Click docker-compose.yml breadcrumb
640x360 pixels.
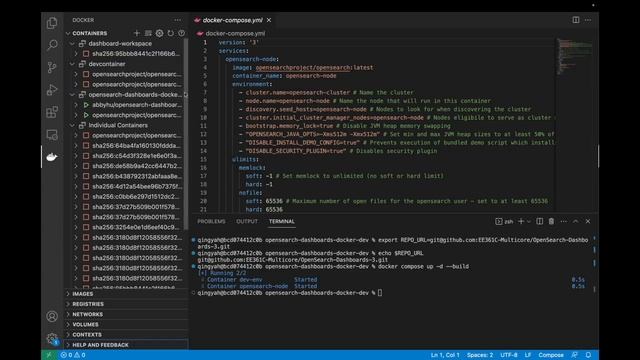pyautogui.click(x=235, y=33)
